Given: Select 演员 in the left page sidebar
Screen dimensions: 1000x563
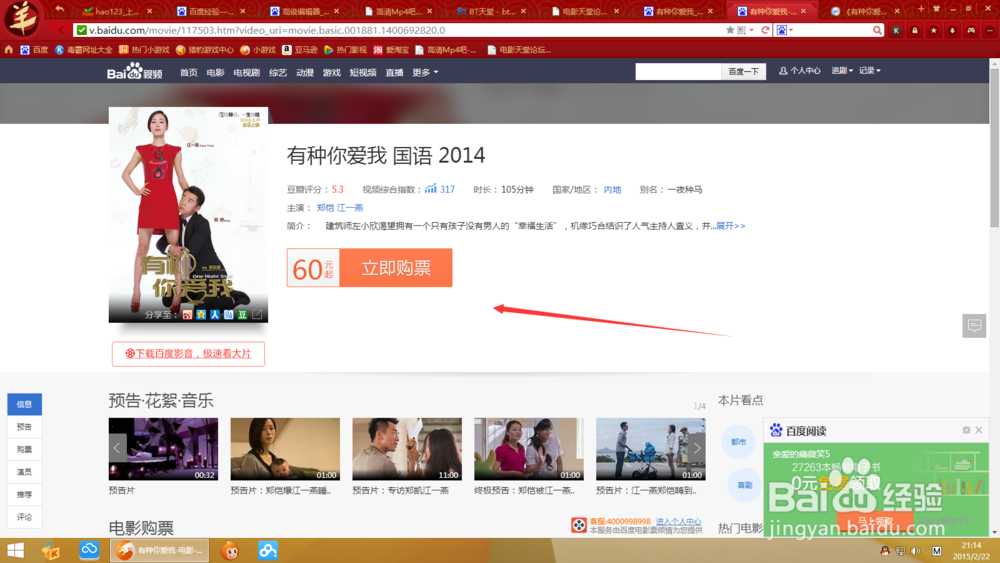Looking at the screenshot, I should (x=24, y=472).
